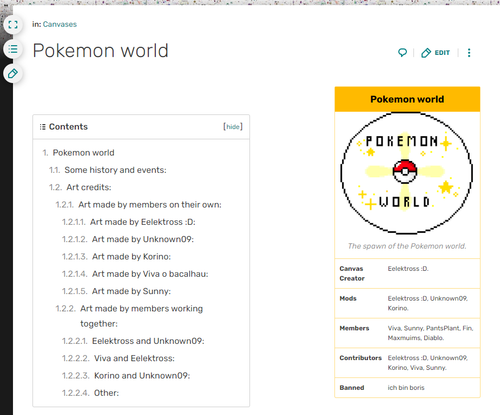Click the Members value starting with Viva
This screenshot has height=415, width=500.
(430, 333)
